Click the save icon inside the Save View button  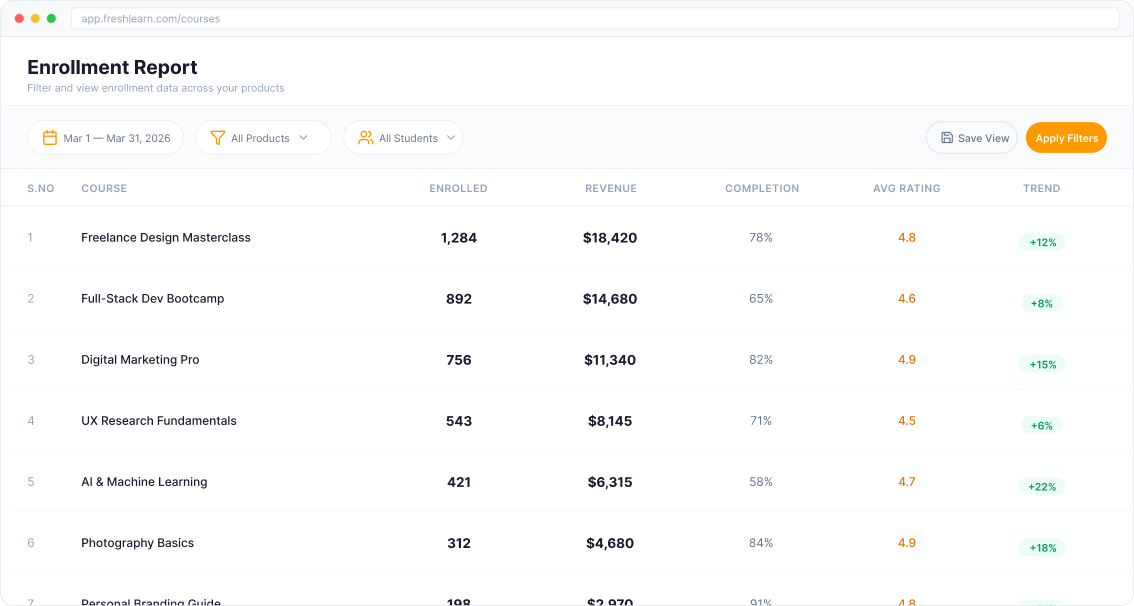click(x=945, y=137)
